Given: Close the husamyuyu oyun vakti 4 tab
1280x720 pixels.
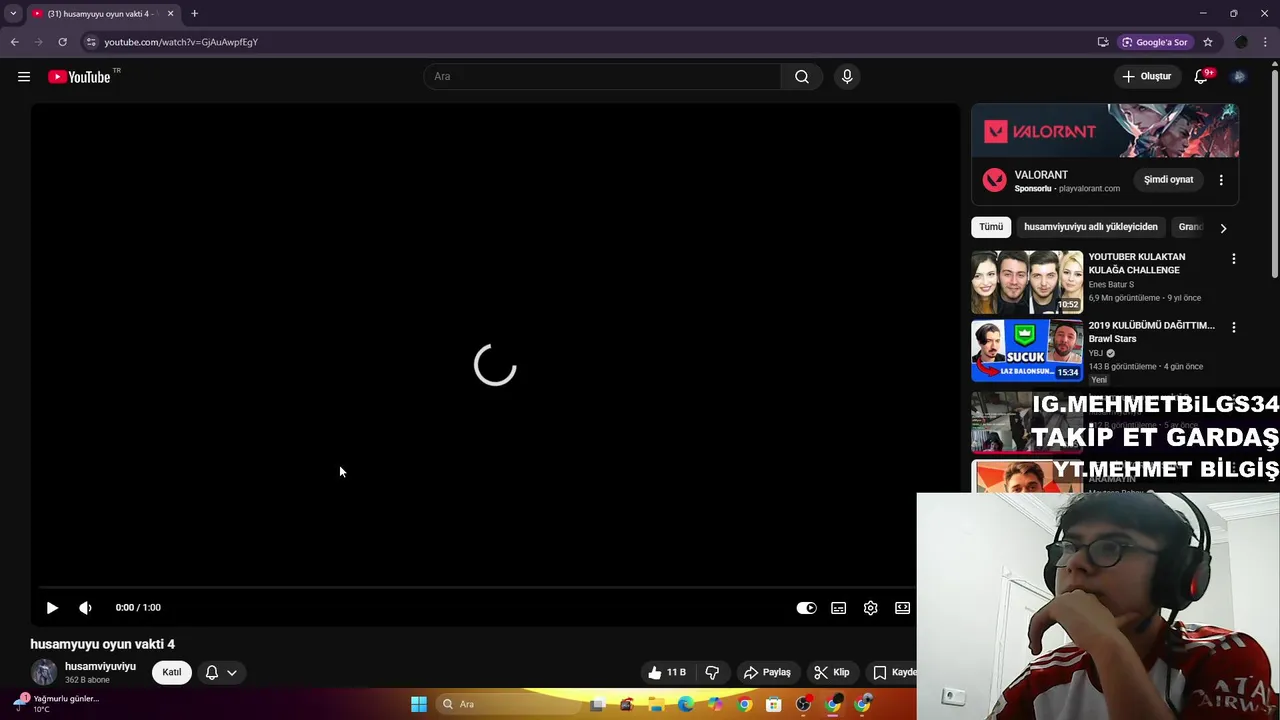Looking at the screenshot, I should click(170, 14).
